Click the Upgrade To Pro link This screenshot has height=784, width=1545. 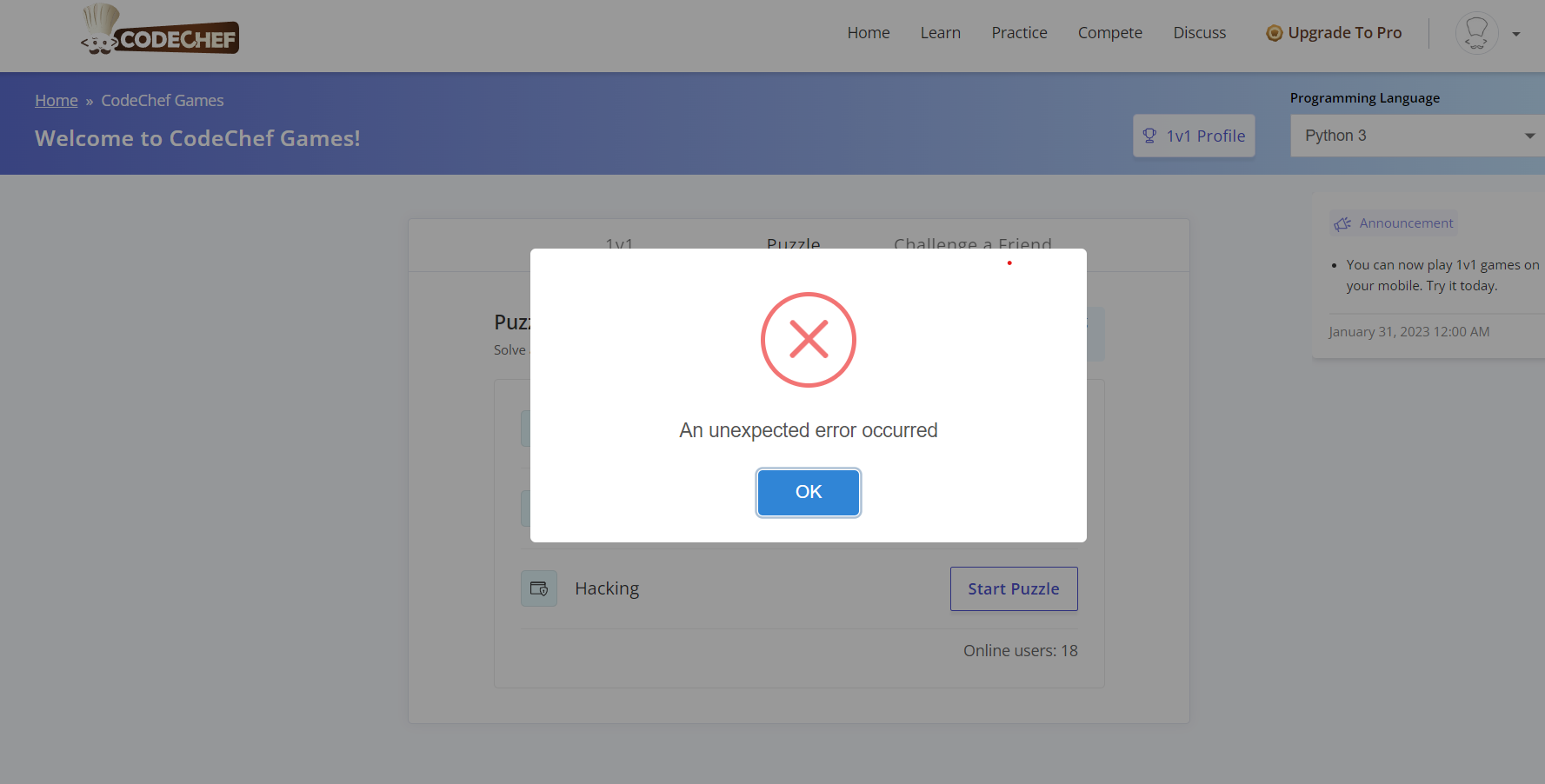(1334, 33)
